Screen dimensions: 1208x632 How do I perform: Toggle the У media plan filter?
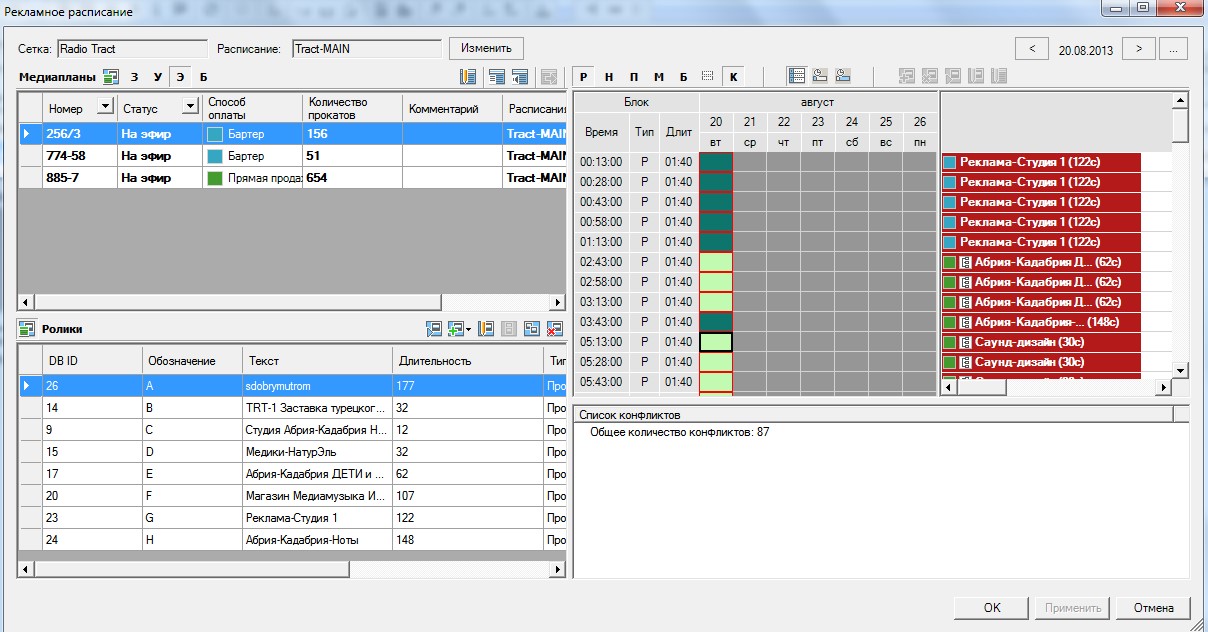pos(157,77)
